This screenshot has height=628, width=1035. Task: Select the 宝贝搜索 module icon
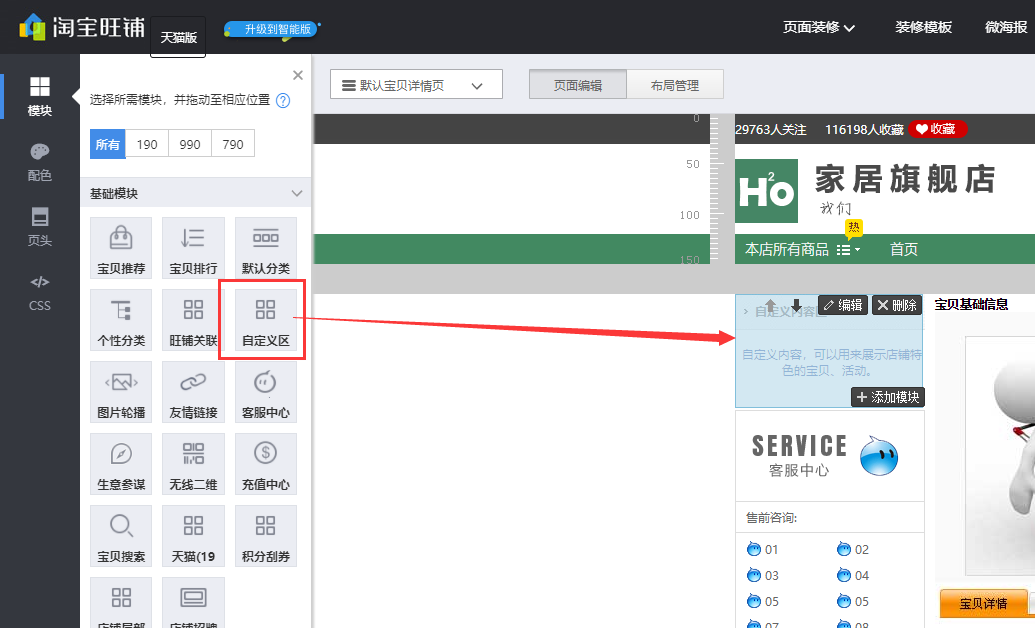[x=121, y=536]
